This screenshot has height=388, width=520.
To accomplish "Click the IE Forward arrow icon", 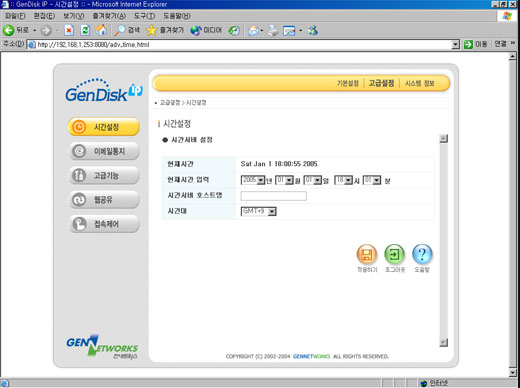I will click(x=46, y=31).
